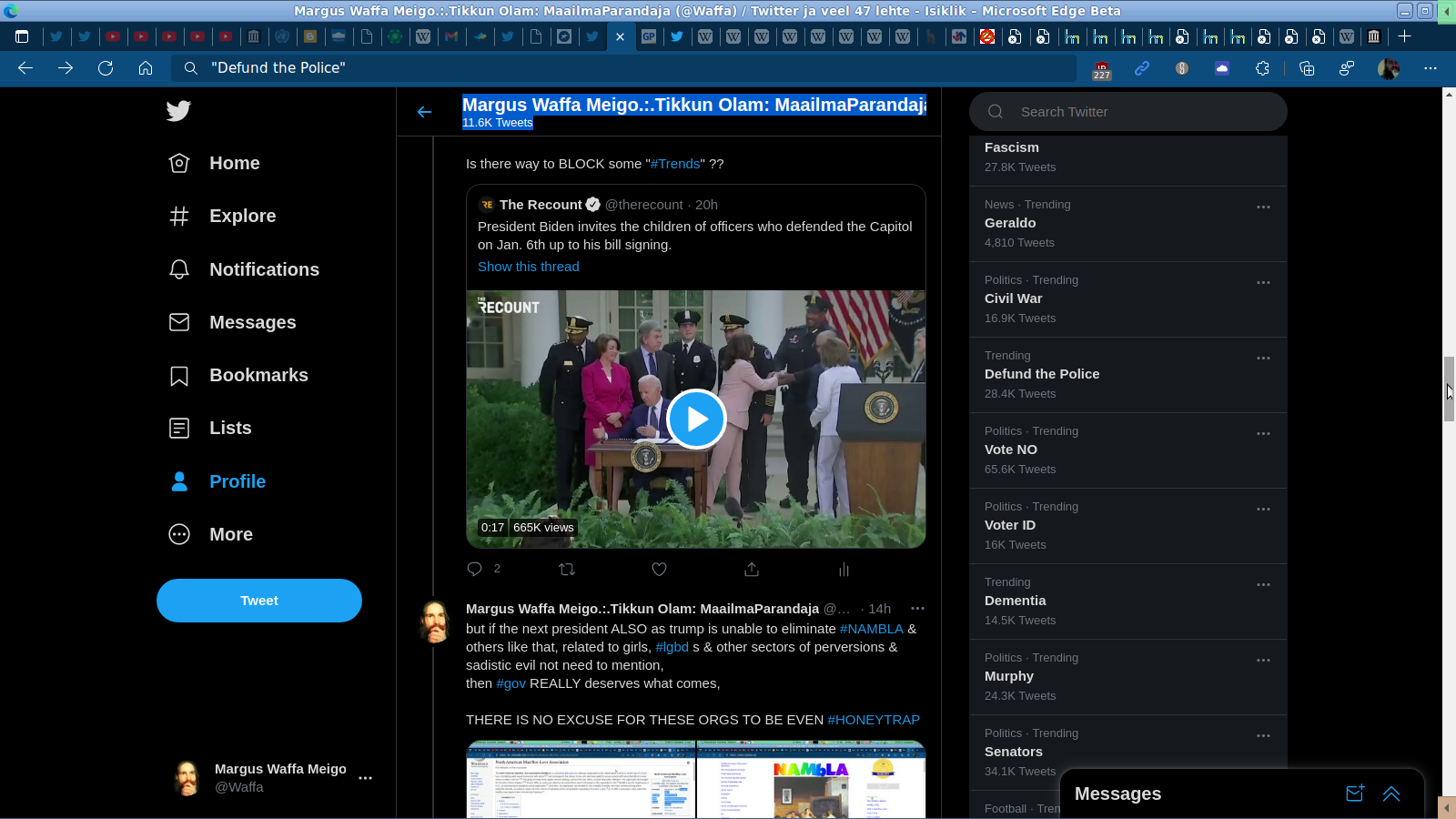Open the Bookmarks menu item
The image size is (1456, 819).
pyautogui.click(x=258, y=376)
